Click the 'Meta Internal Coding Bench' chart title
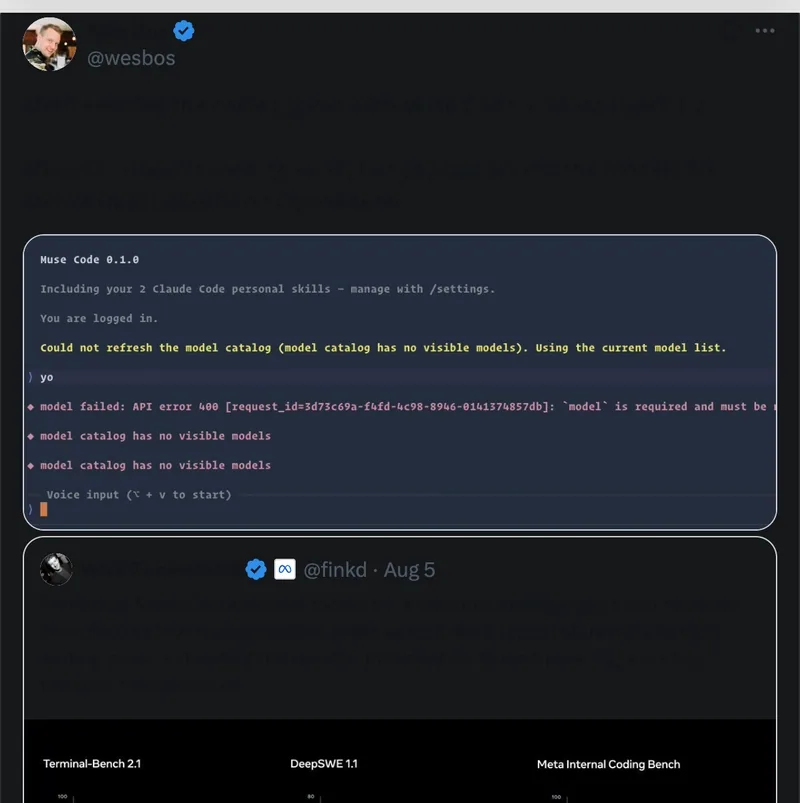Viewport: 800px width, 803px height. coord(608,764)
